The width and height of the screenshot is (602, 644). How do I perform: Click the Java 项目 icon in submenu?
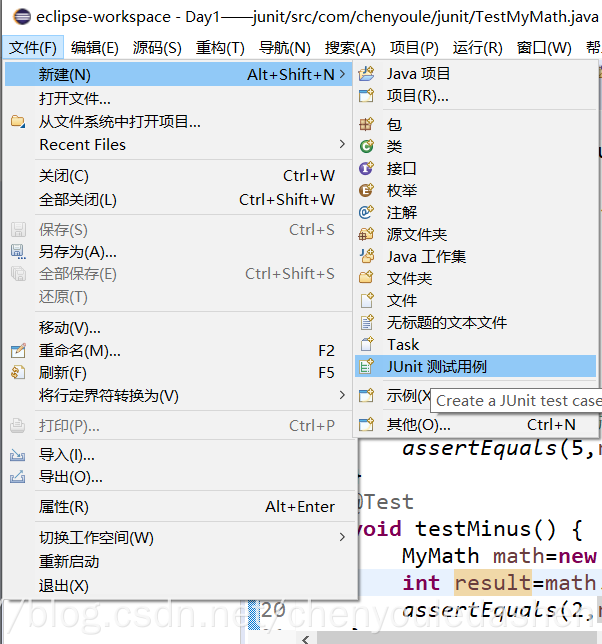click(x=366, y=74)
